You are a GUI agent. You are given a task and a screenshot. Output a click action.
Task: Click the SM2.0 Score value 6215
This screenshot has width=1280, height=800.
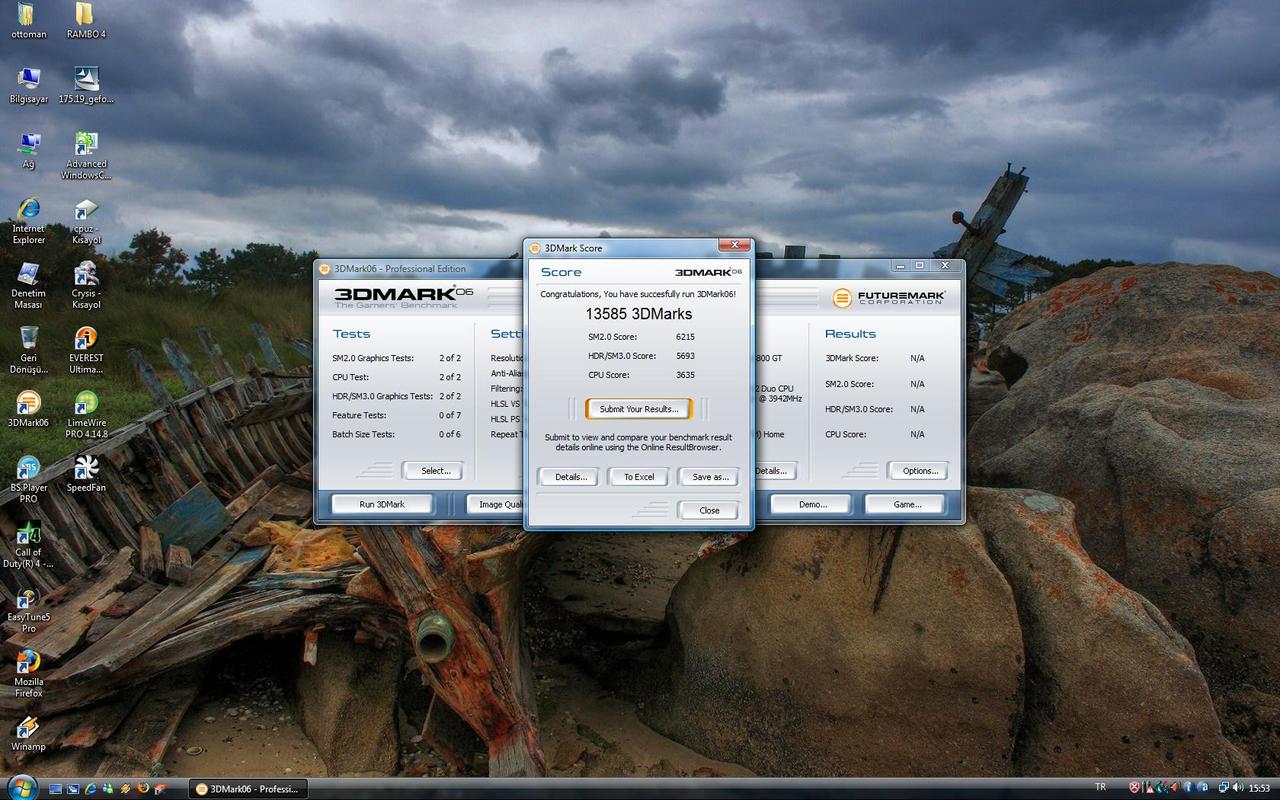click(x=684, y=337)
